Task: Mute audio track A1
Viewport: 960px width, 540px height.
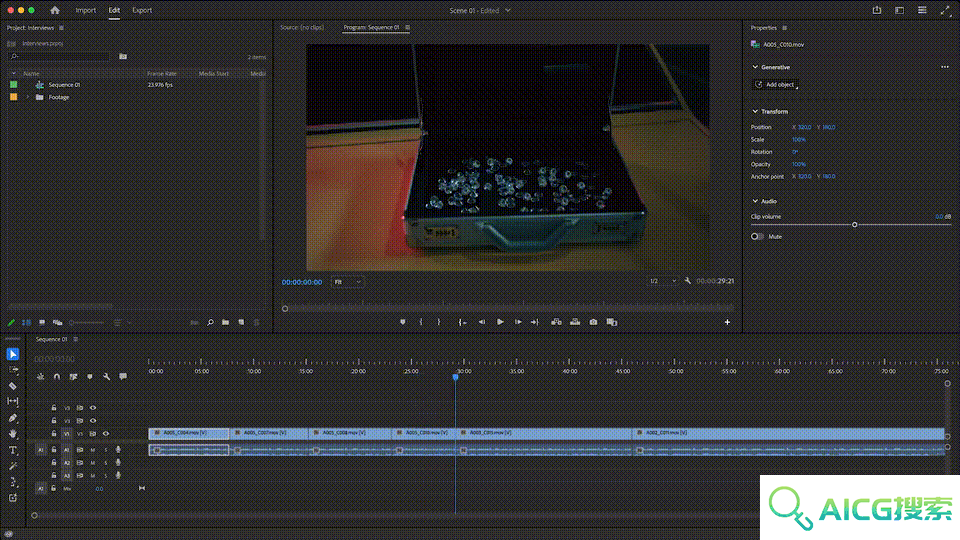Action: pyautogui.click(x=93, y=450)
